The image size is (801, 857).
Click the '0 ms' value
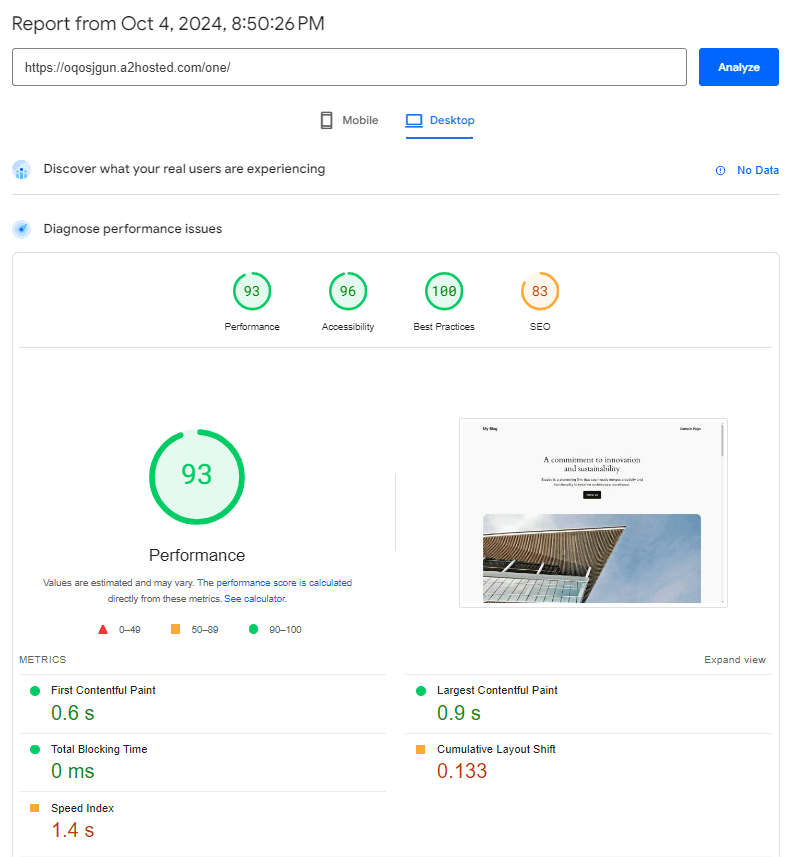point(73,771)
